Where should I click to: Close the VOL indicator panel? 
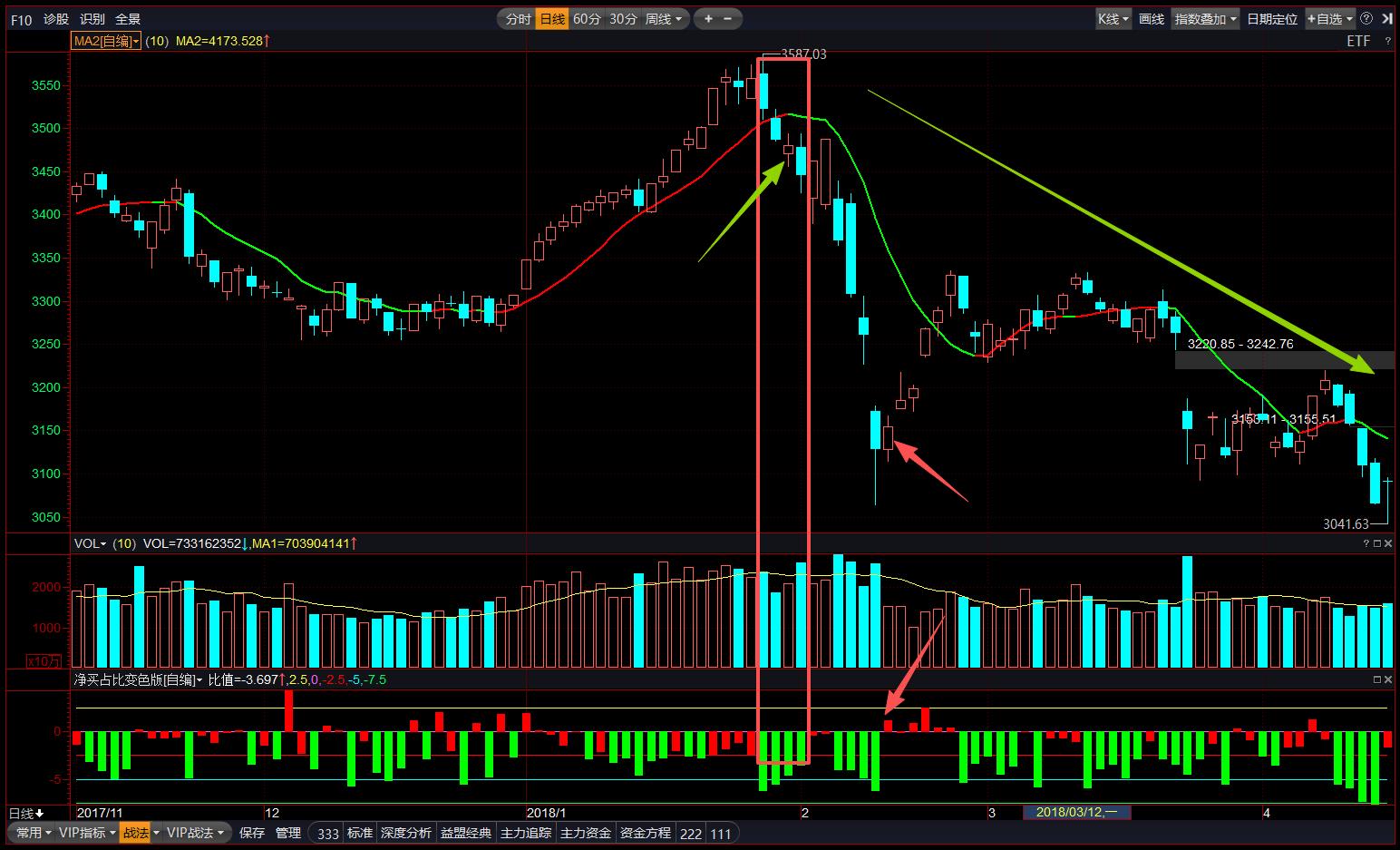click(1387, 543)
